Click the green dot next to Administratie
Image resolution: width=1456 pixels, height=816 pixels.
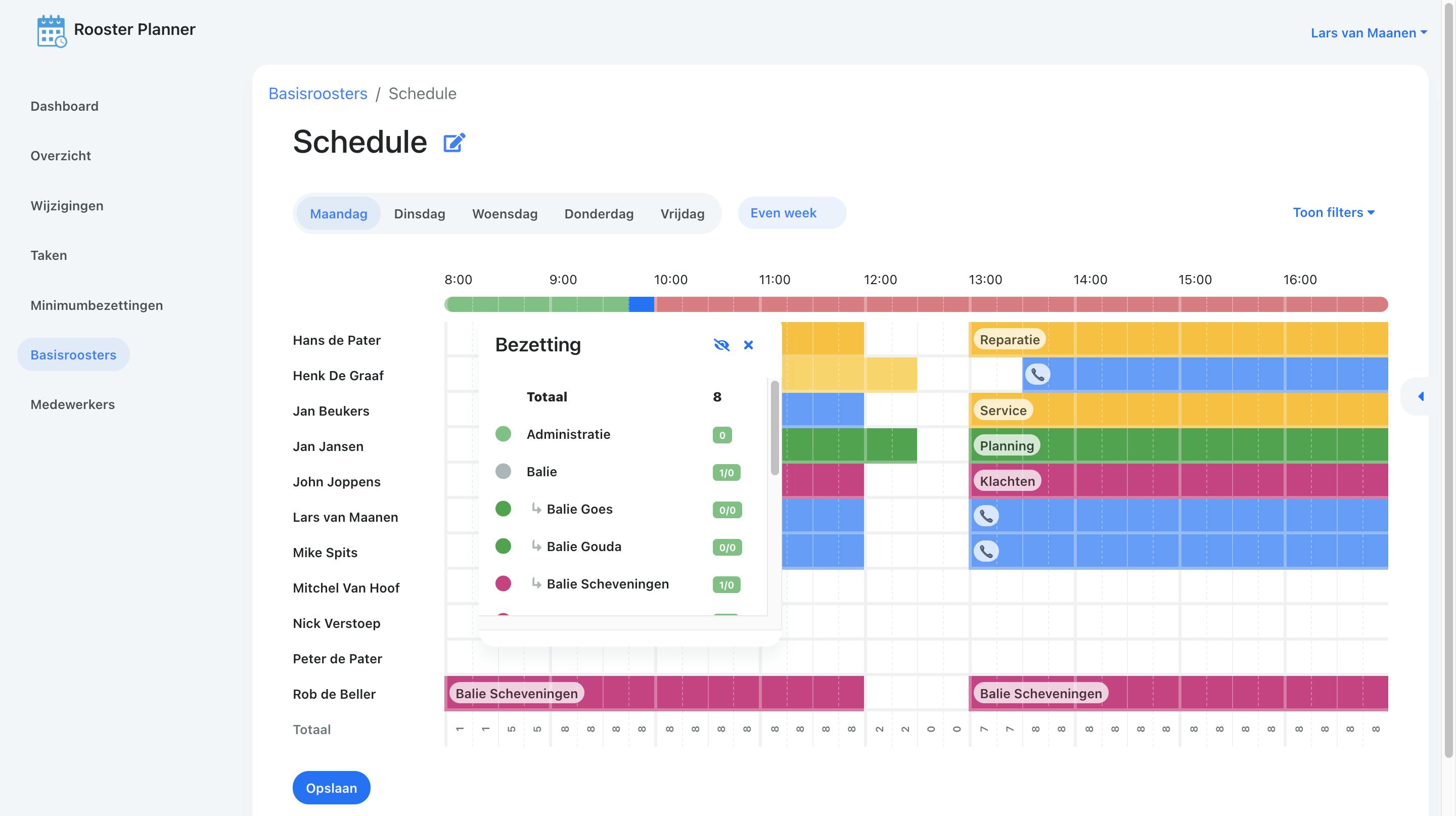tap(503, 434)
